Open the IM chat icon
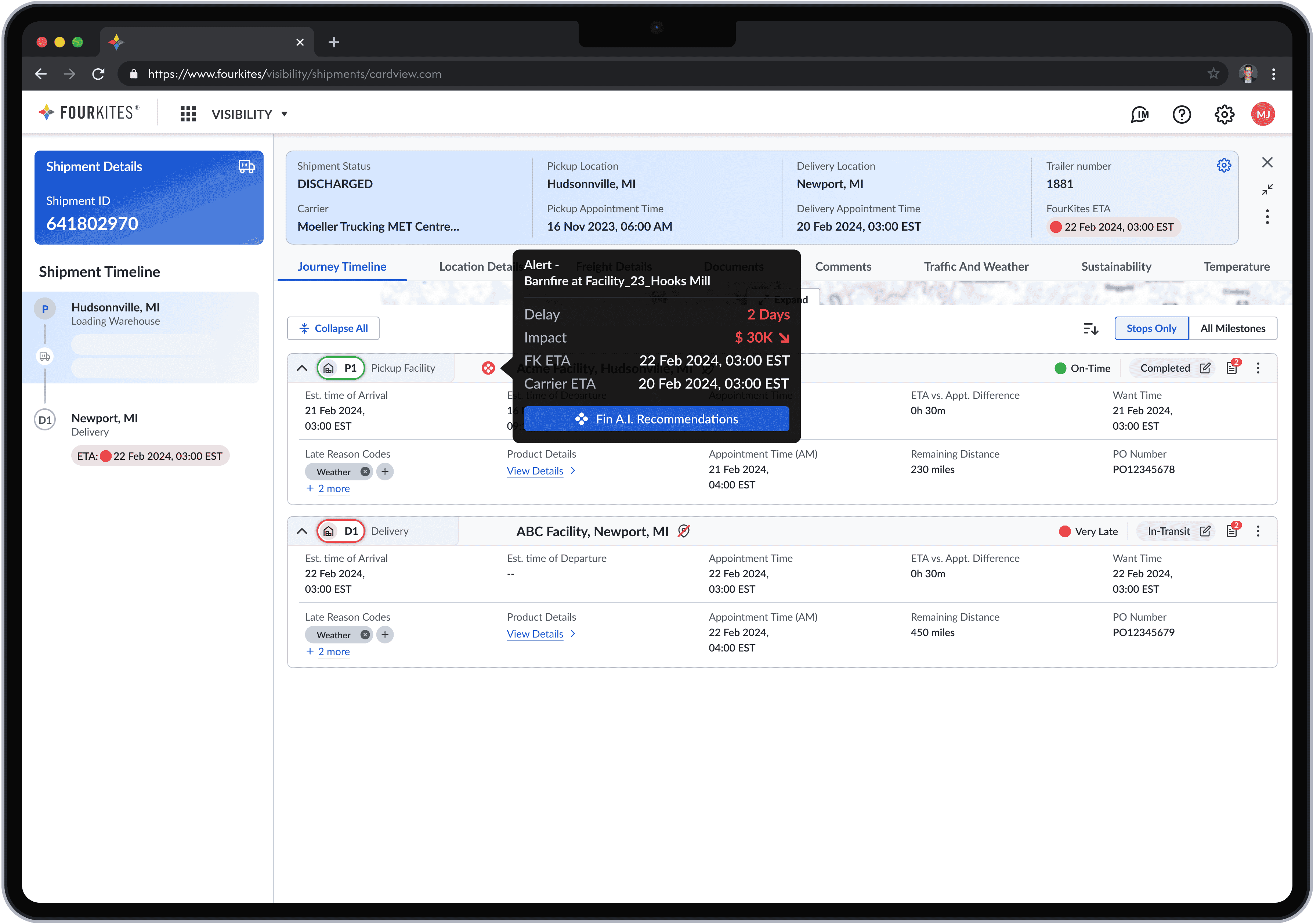Viewport: 1313px width, 924px height. tap(1139, 115)
